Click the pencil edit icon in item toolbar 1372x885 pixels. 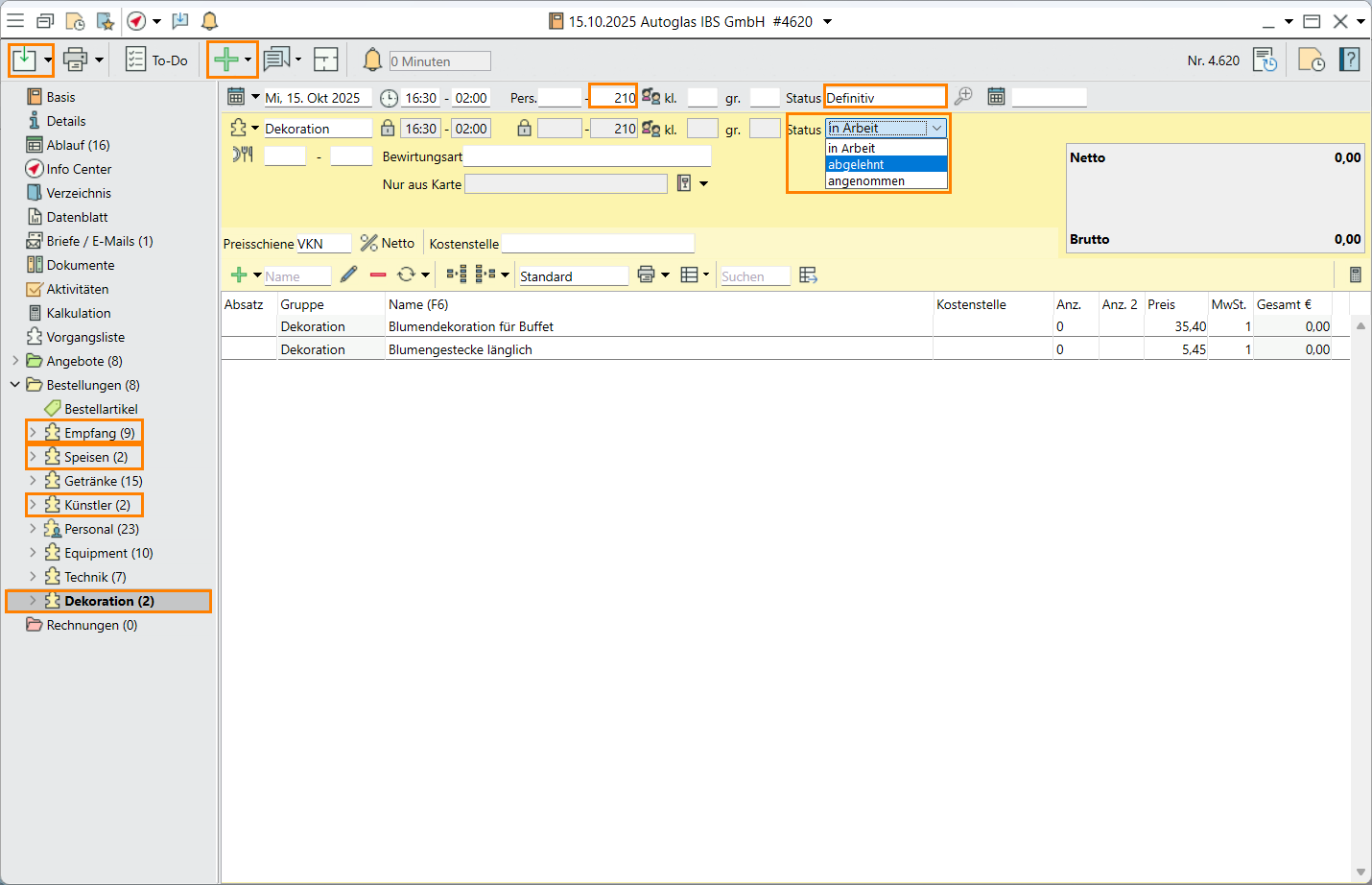(x=349, y=275)
